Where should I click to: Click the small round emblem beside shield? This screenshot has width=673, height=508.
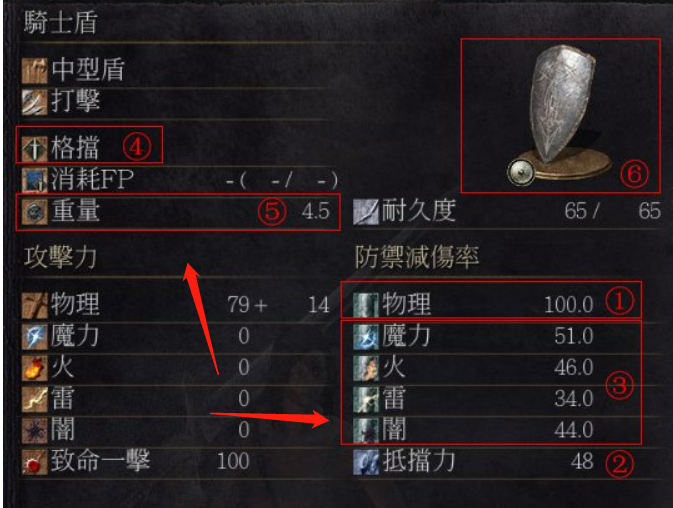click(x=521, y=172)
